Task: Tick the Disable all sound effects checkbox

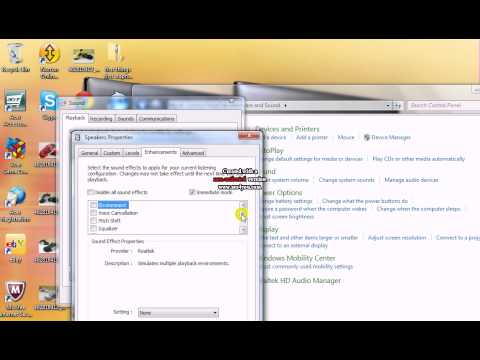Action: point(91,192)
